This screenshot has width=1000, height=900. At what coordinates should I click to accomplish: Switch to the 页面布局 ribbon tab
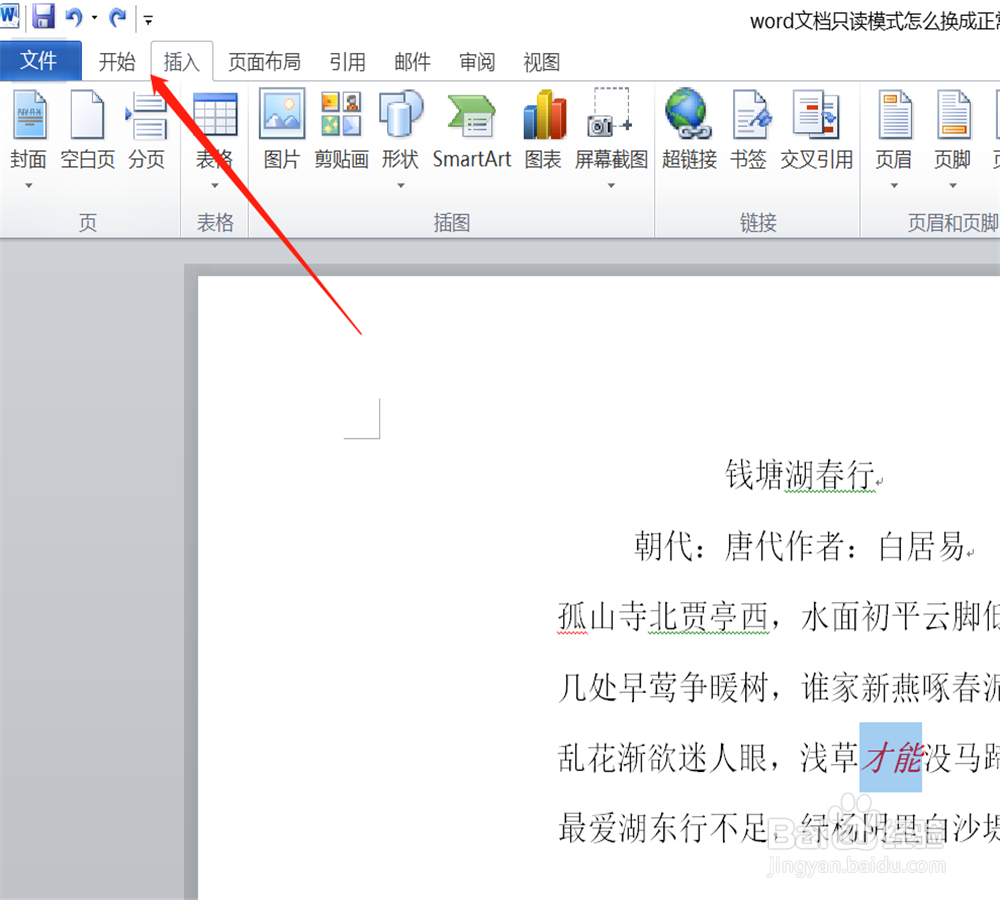[x=264, y=62]
